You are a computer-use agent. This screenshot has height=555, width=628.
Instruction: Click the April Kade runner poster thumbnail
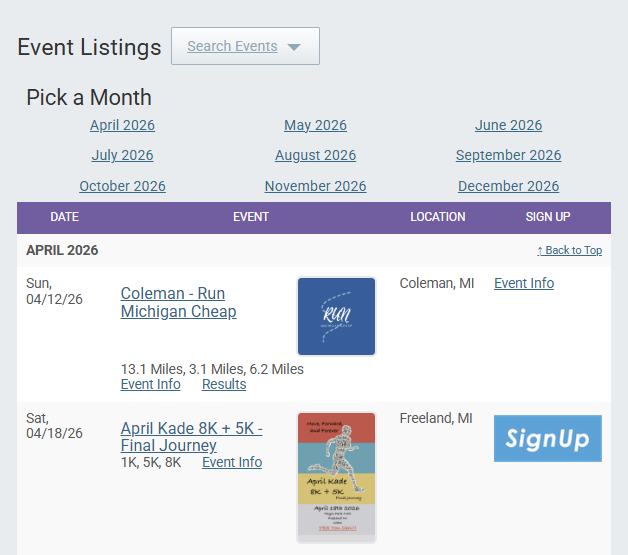pyautogui.click(x=336, y=477)
